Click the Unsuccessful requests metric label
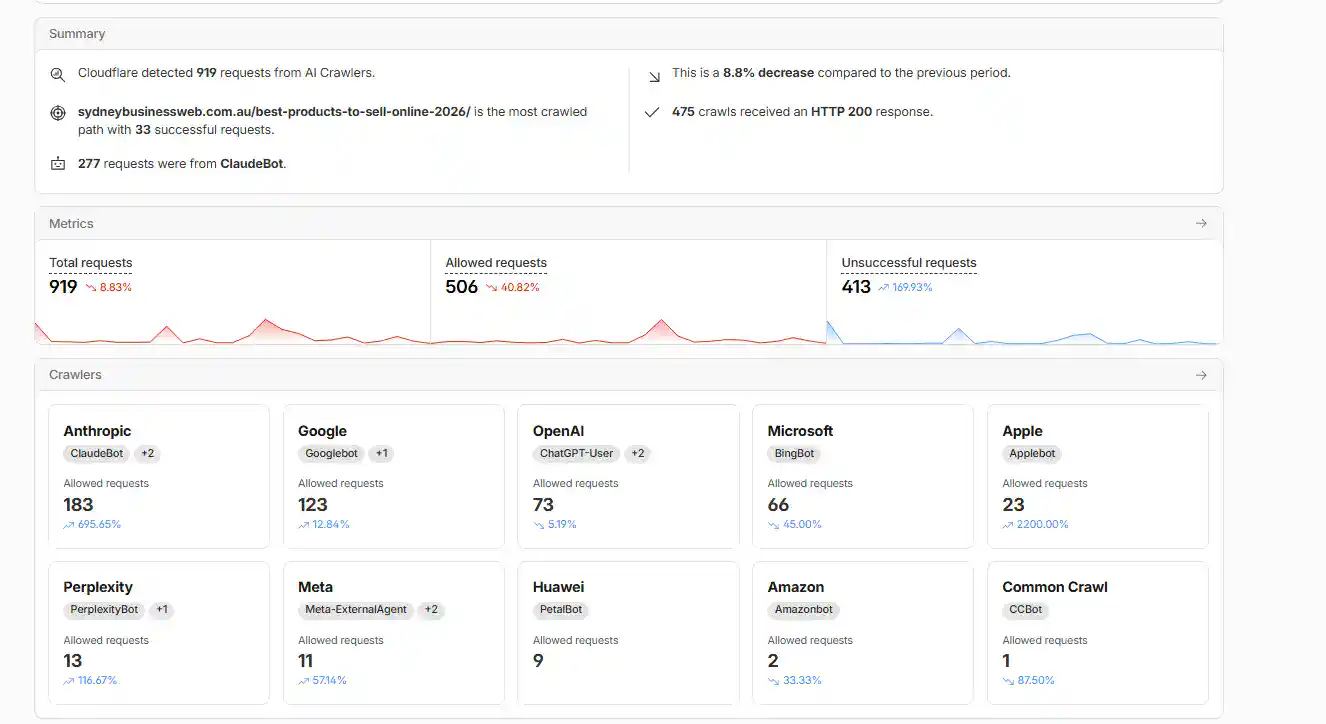 coord(909,263)
